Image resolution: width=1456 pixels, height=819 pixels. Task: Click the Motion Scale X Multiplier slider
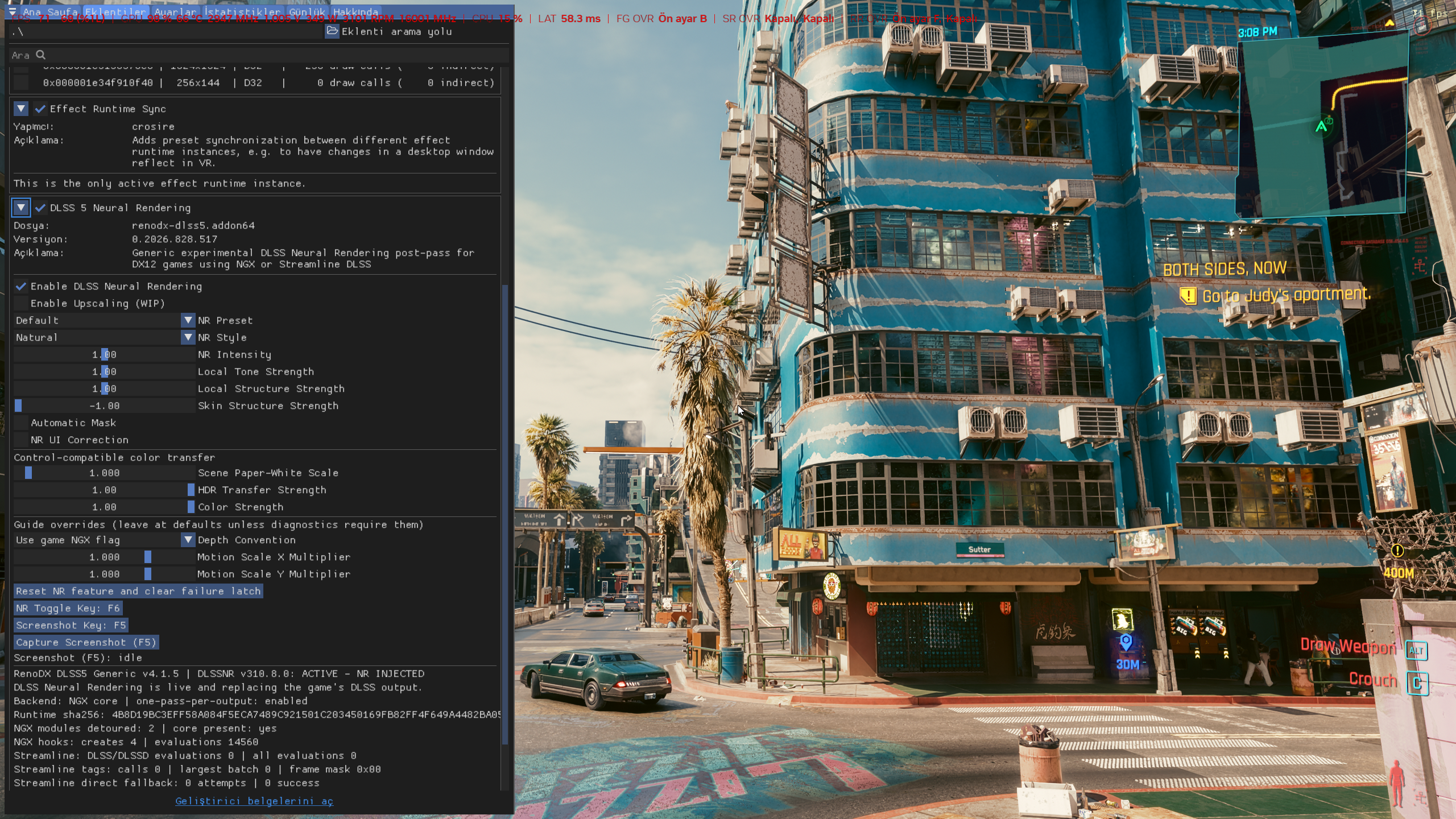click(105, 557)
